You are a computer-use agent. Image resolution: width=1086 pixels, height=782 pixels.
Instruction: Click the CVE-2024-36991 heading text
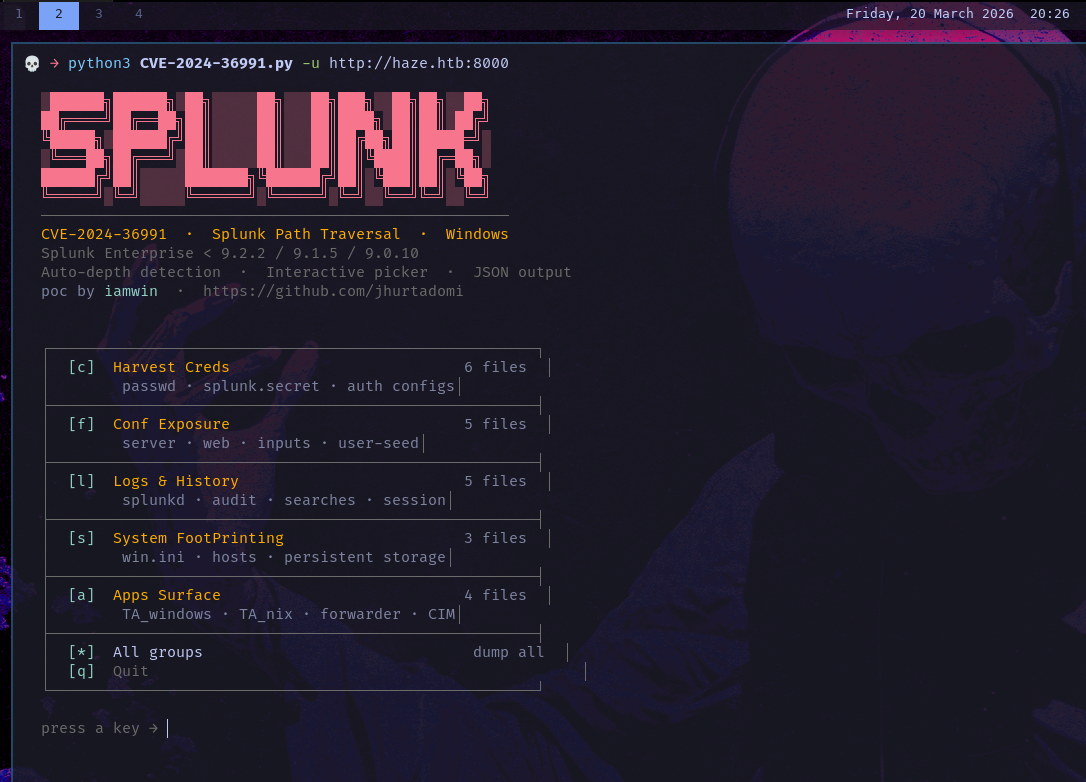coord(104,234)
